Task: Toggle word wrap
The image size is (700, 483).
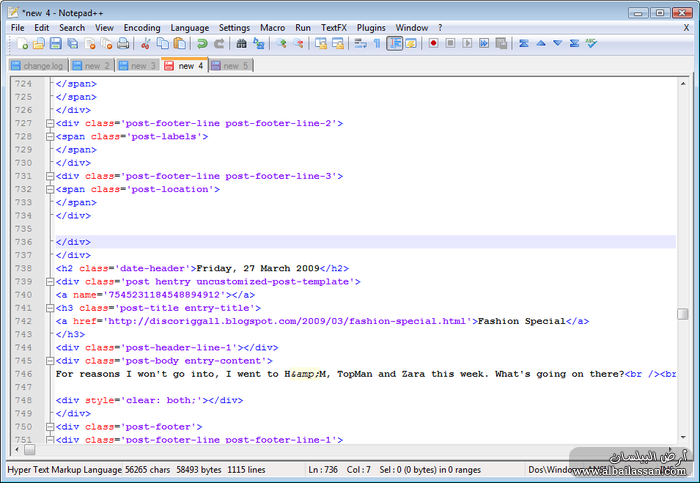Action: [x=360, y=43]
